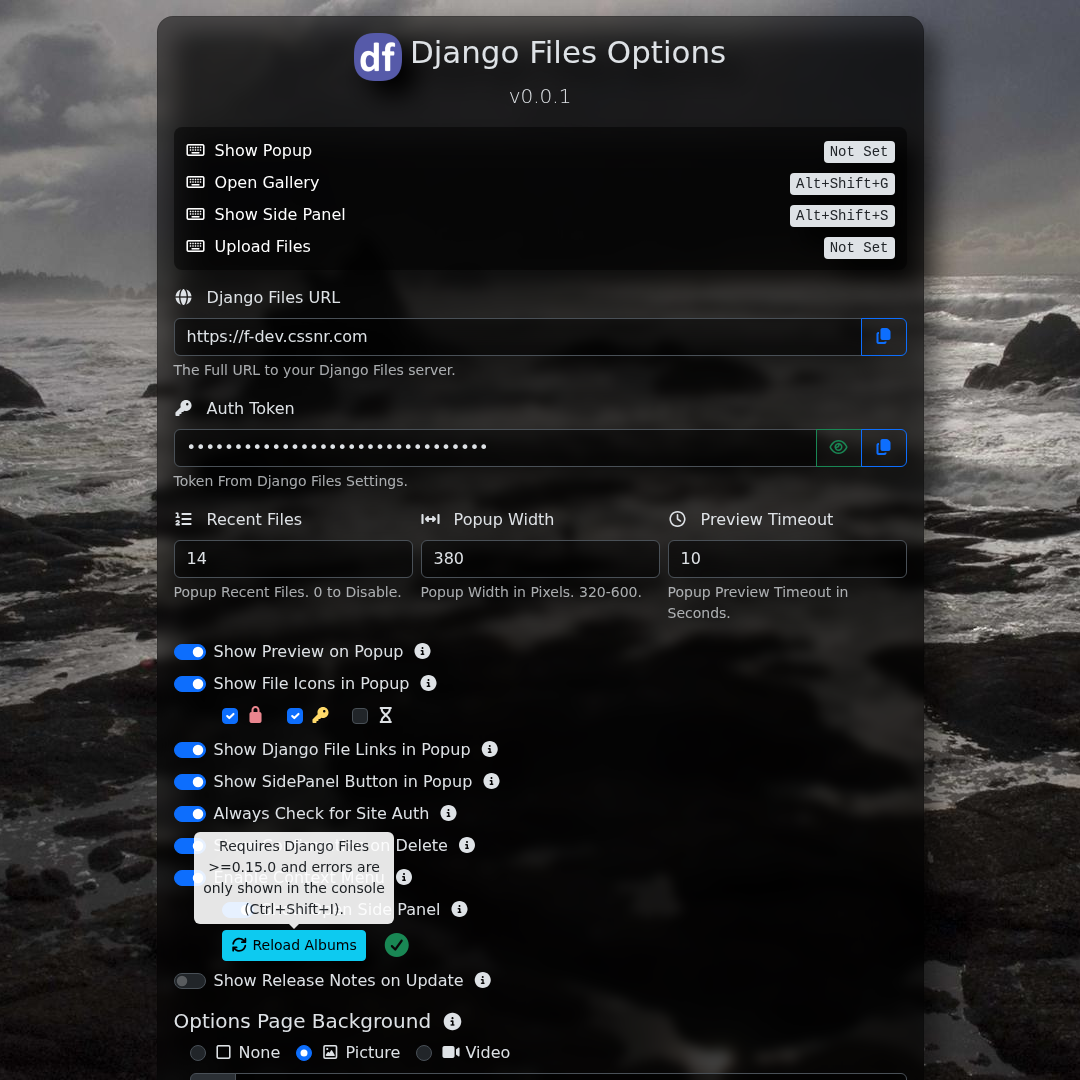The image size is (1080, 1080).
Task: Click the Recent Files number field
Action: point(293,559)
